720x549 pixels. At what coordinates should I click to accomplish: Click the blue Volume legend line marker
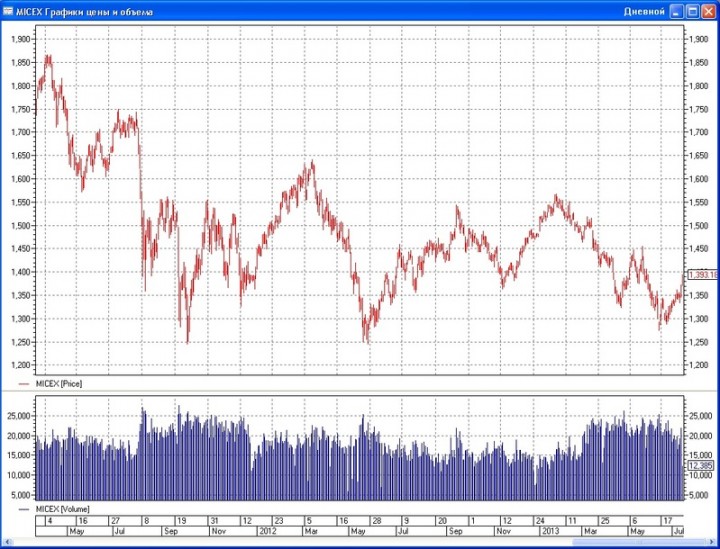(24, 509)
